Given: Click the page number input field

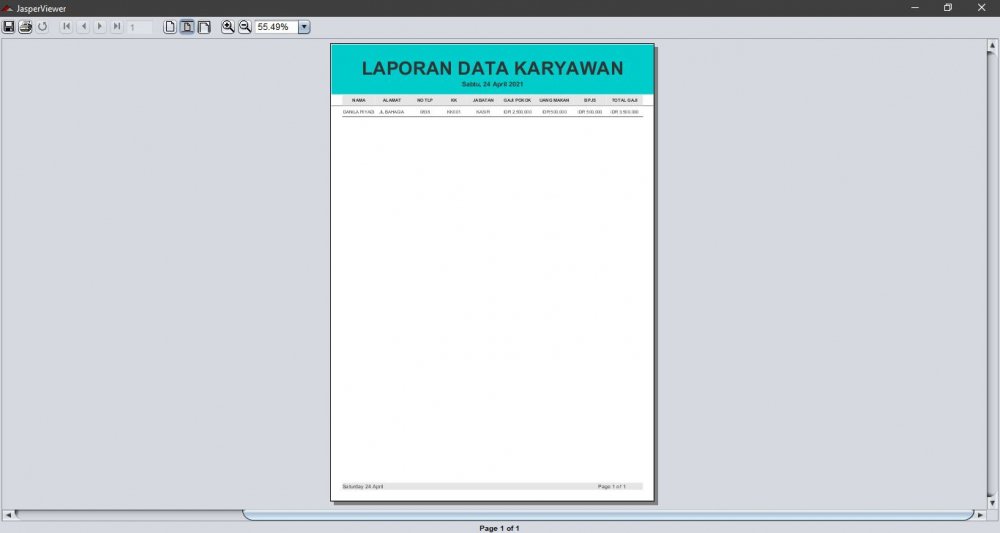Looking at the screenshot, I should [x=140, y=27].
